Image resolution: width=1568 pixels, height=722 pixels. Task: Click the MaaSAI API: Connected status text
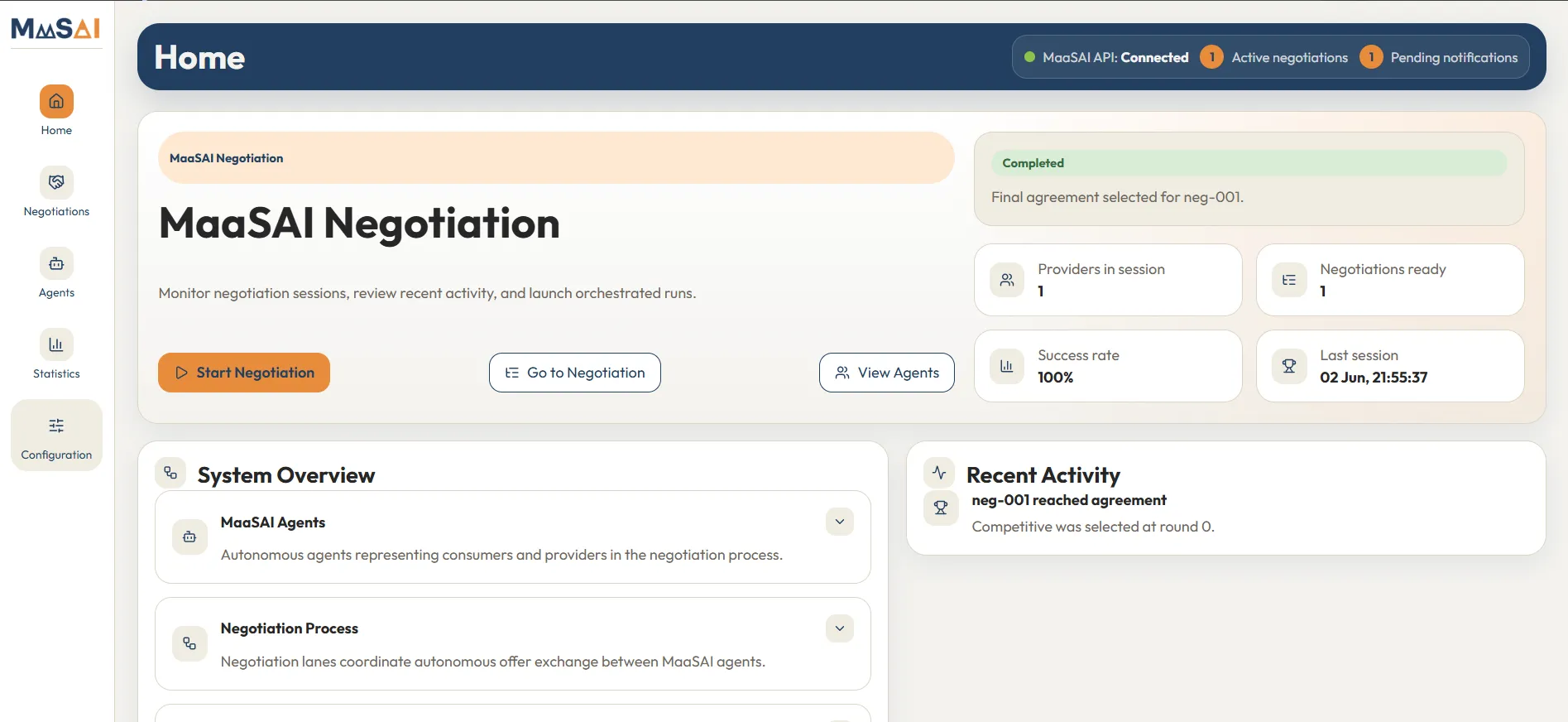pyautogui.click(x=1115, y=57)
